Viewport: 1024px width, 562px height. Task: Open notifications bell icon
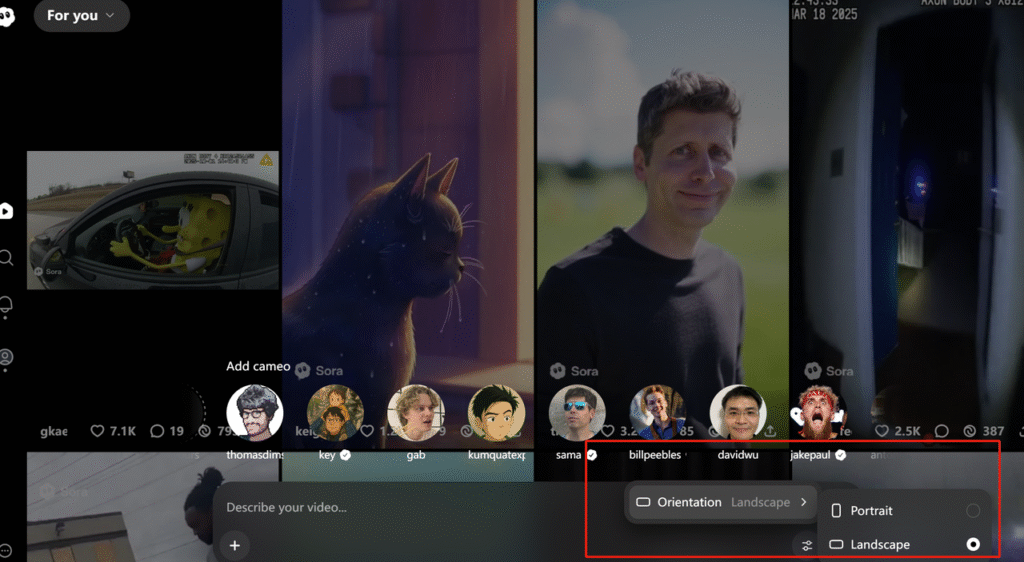pyautogui.click(x=6, y=305)
